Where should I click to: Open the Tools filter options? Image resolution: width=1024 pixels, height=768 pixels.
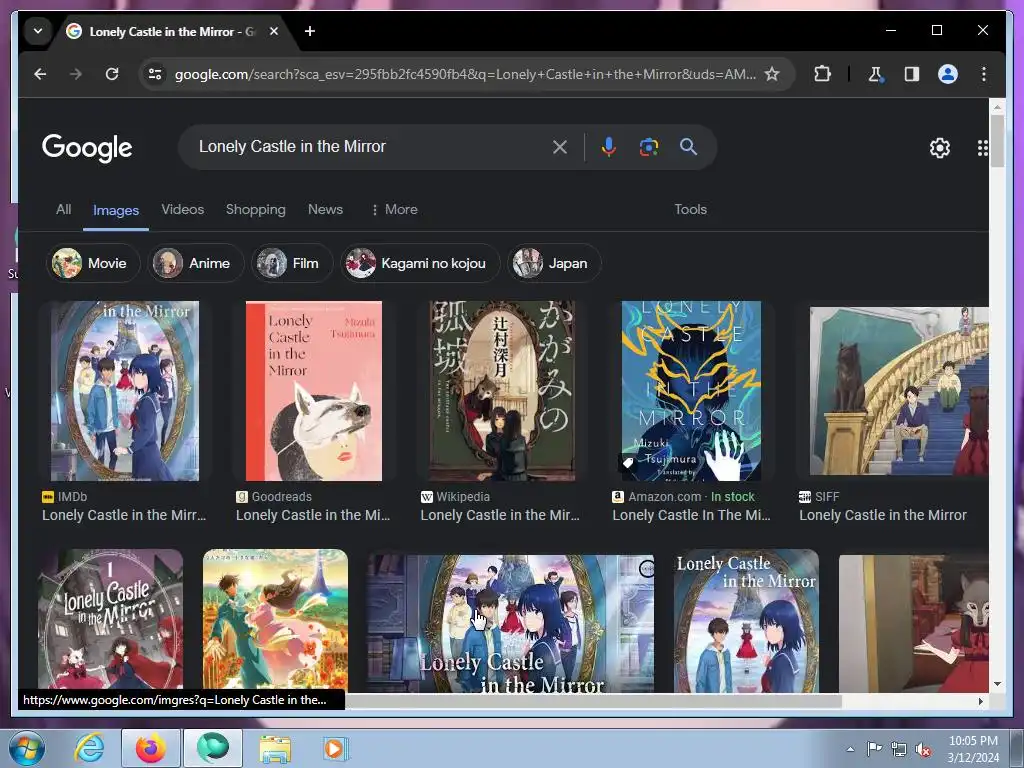click(690, 210)
